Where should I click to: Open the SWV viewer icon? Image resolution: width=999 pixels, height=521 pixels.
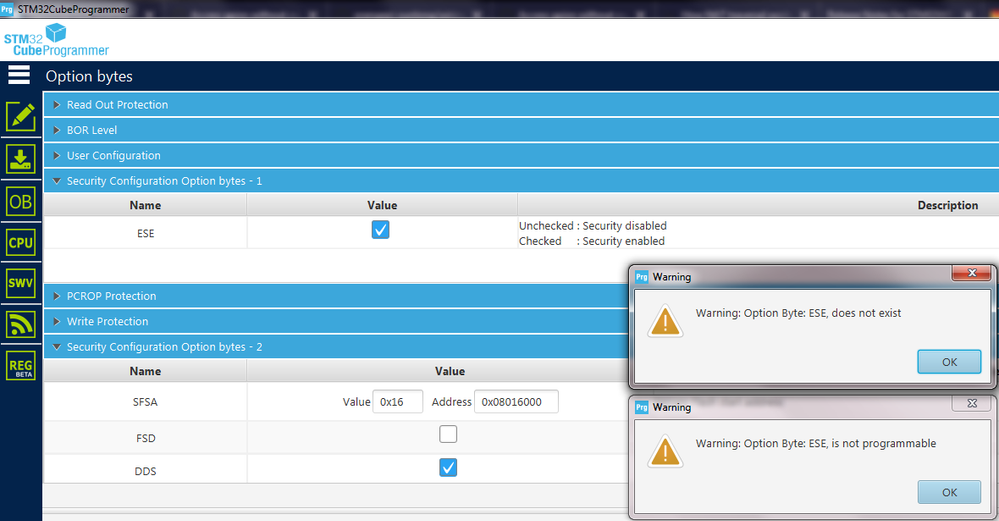pyautogui.click(x=21, y=283)
